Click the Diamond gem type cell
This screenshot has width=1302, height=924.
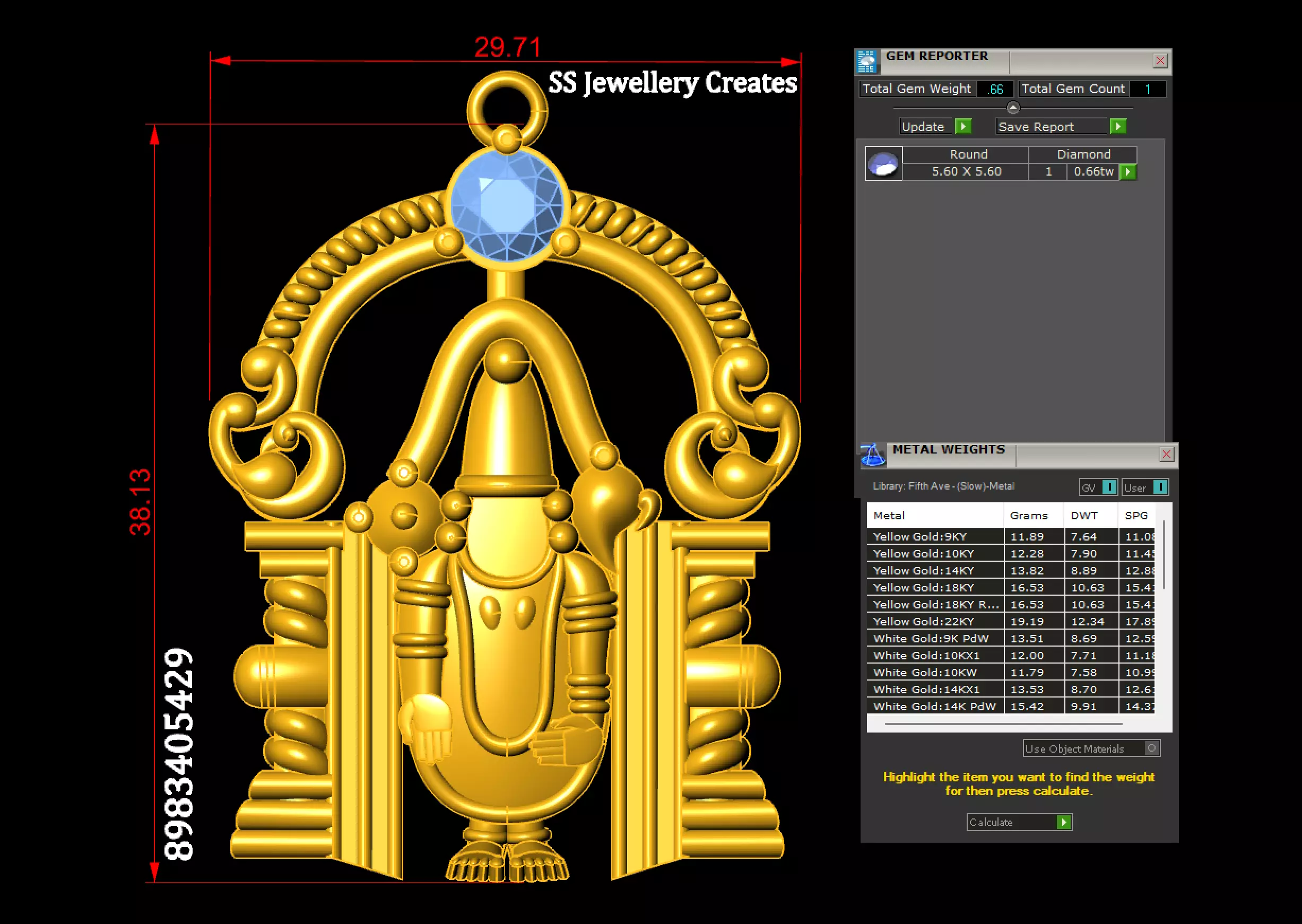pos(1083,155)
